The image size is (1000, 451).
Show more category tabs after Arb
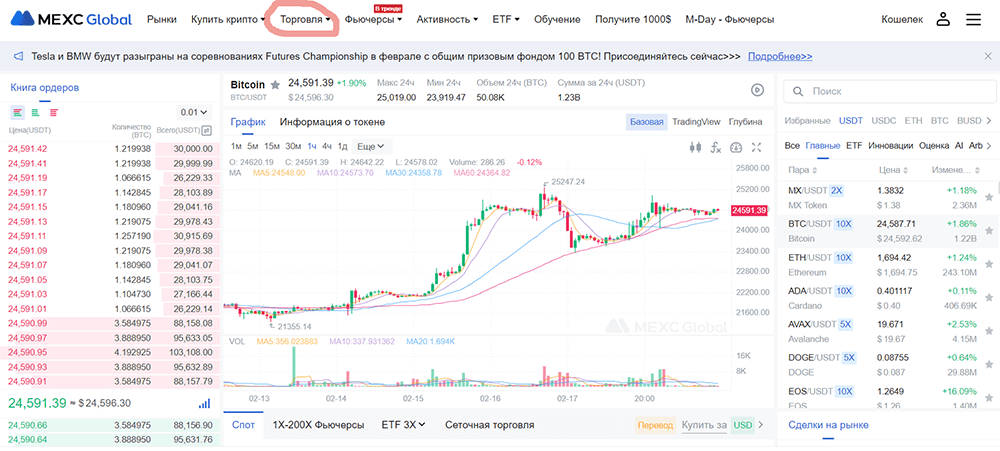(x=989, y=145)
